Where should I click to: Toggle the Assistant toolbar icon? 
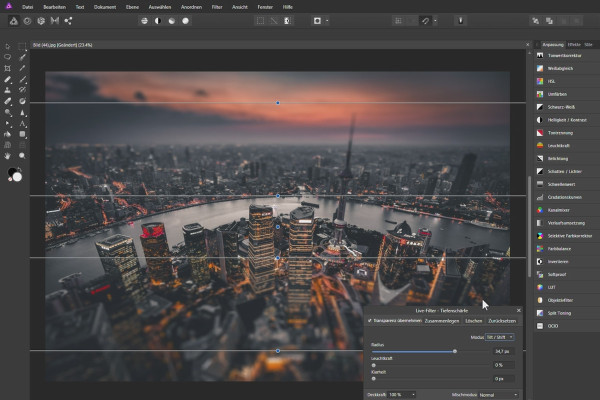(461, 21)
